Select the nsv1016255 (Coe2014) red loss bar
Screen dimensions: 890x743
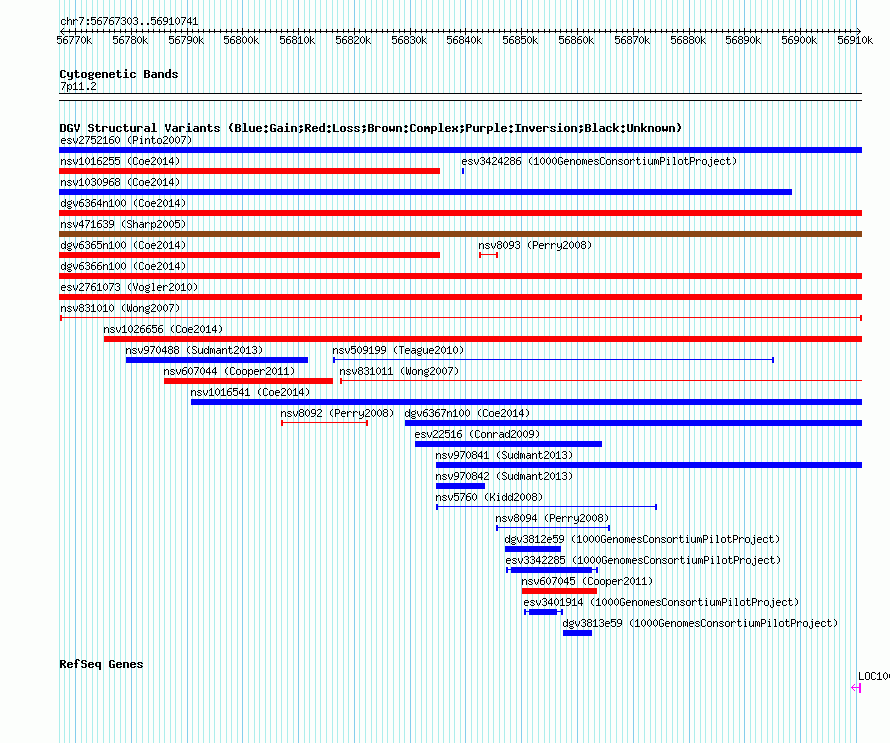pyautogui.click(x=249, y=171)
